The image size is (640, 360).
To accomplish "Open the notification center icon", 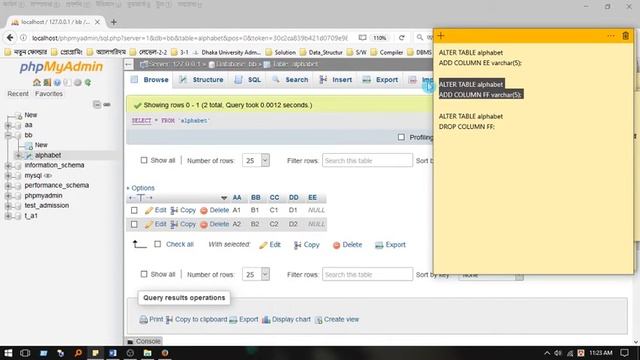I will point(624,353).
